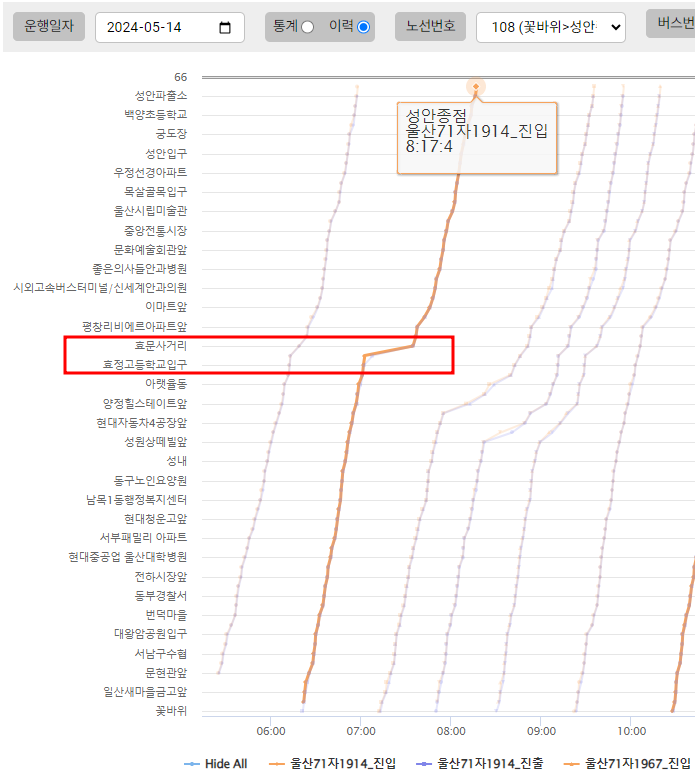Screen dimensions: 695x780
Task: Click the highlighted 성안종점 data point
Action: [476, 88]
